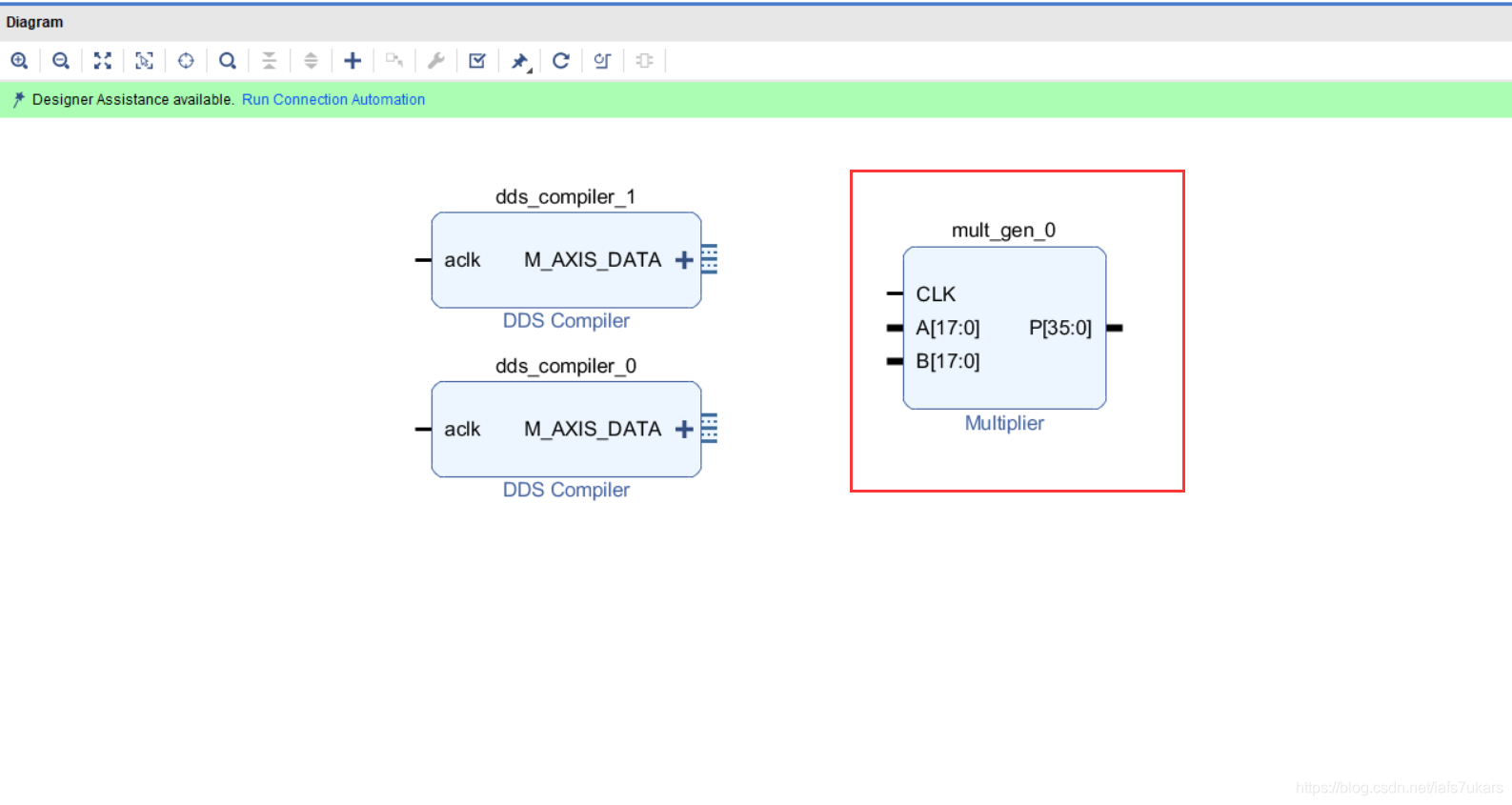
Task: Click the Expand All icon
Action: tap(311, 61)
